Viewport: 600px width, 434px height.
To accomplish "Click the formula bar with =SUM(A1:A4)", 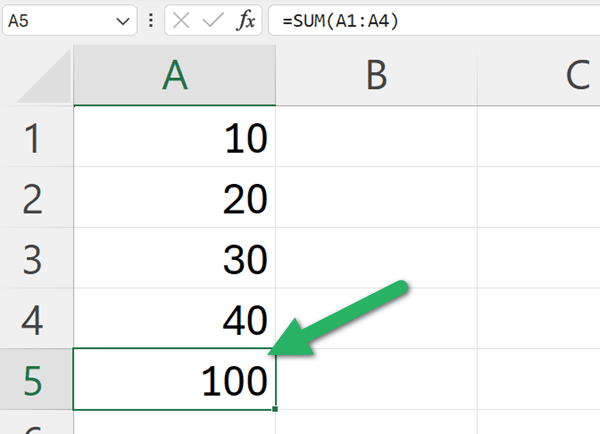I will (430, 20).
